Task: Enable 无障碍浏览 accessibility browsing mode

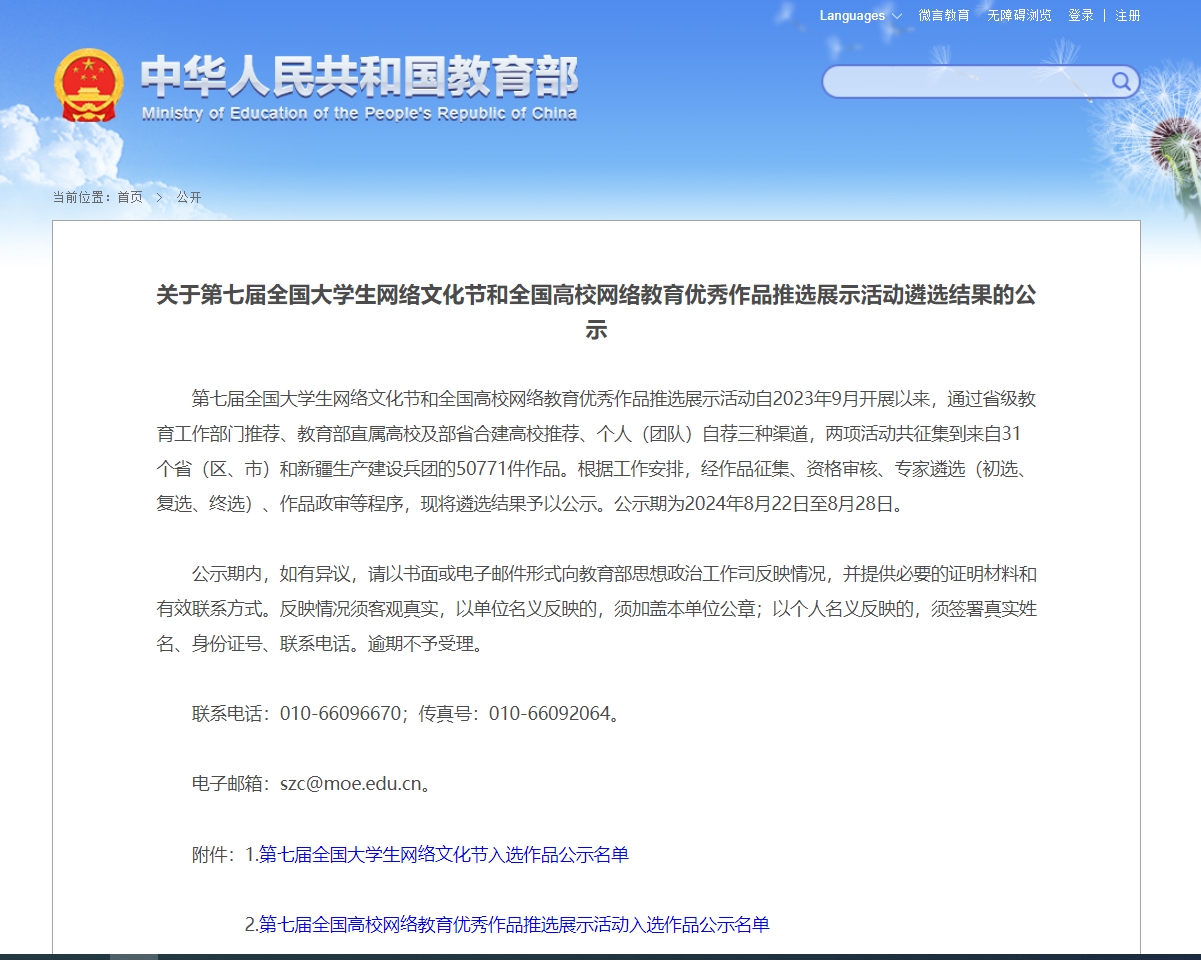Action: coord(1019,16)
